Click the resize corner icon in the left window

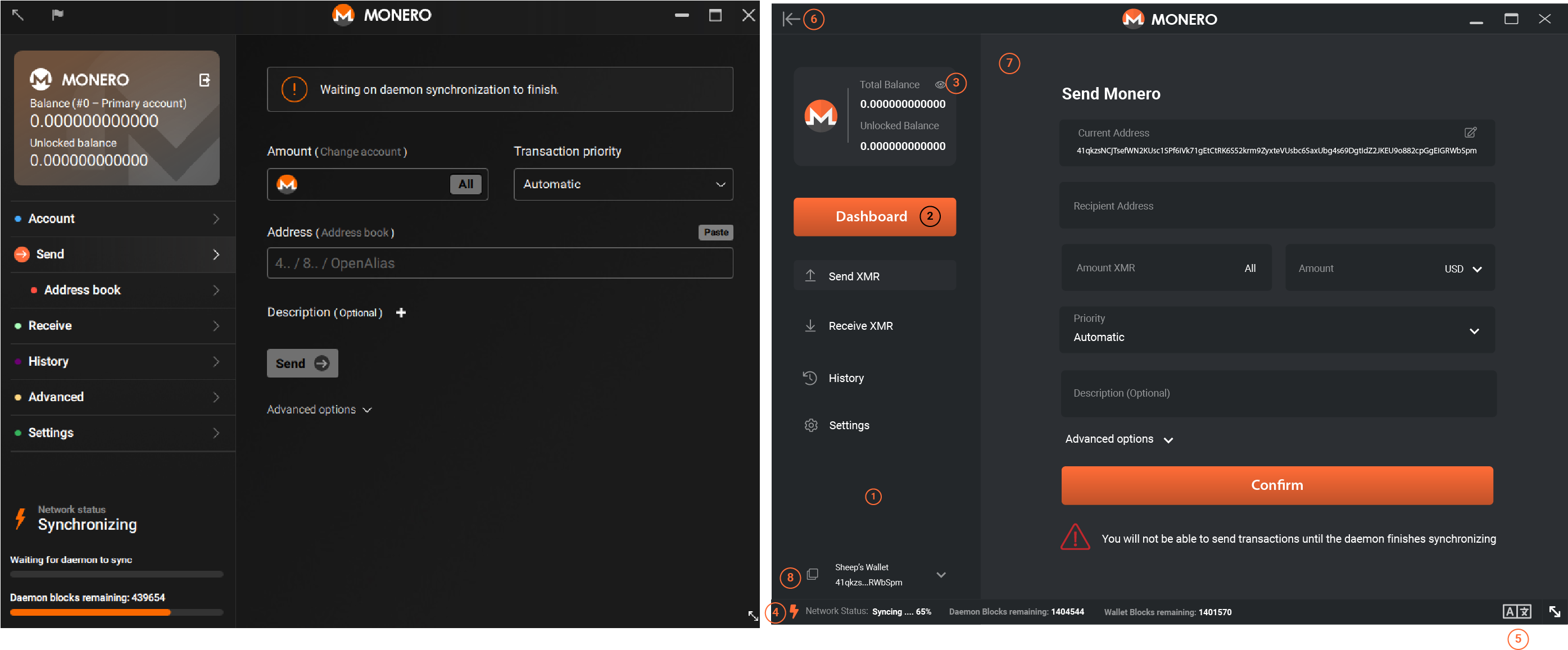tap(753, 616)
